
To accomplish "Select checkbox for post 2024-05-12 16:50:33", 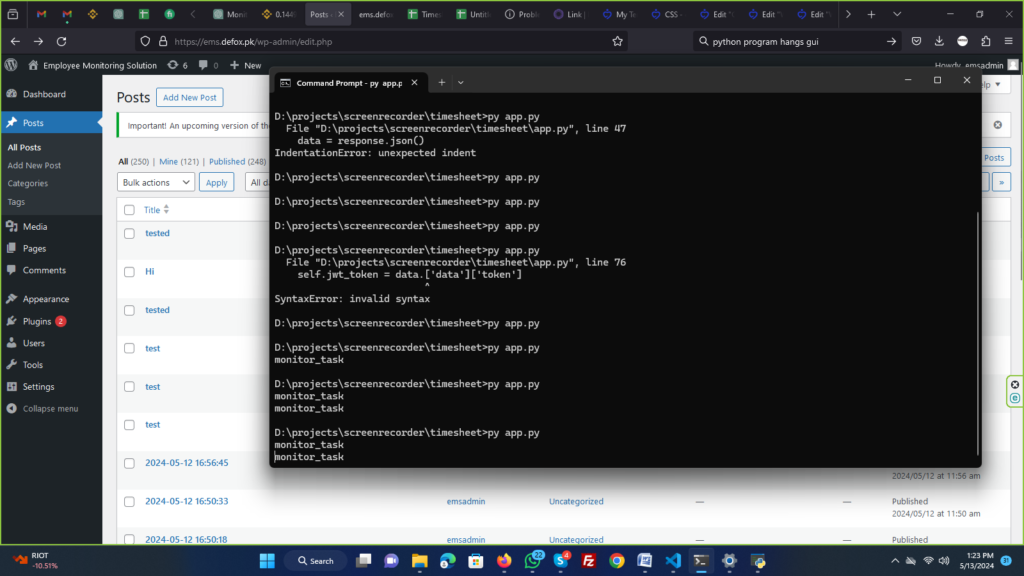I will coord(129,502).
